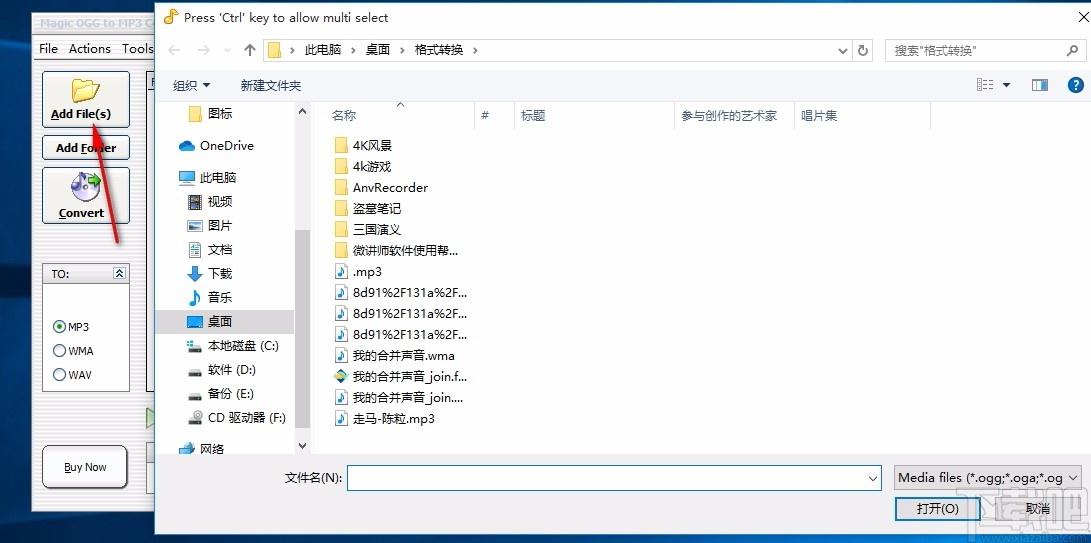Open the Actions menu in Magic OGG window
The width and height of the screenshot is (1091, 543).
tap(90, 49)
